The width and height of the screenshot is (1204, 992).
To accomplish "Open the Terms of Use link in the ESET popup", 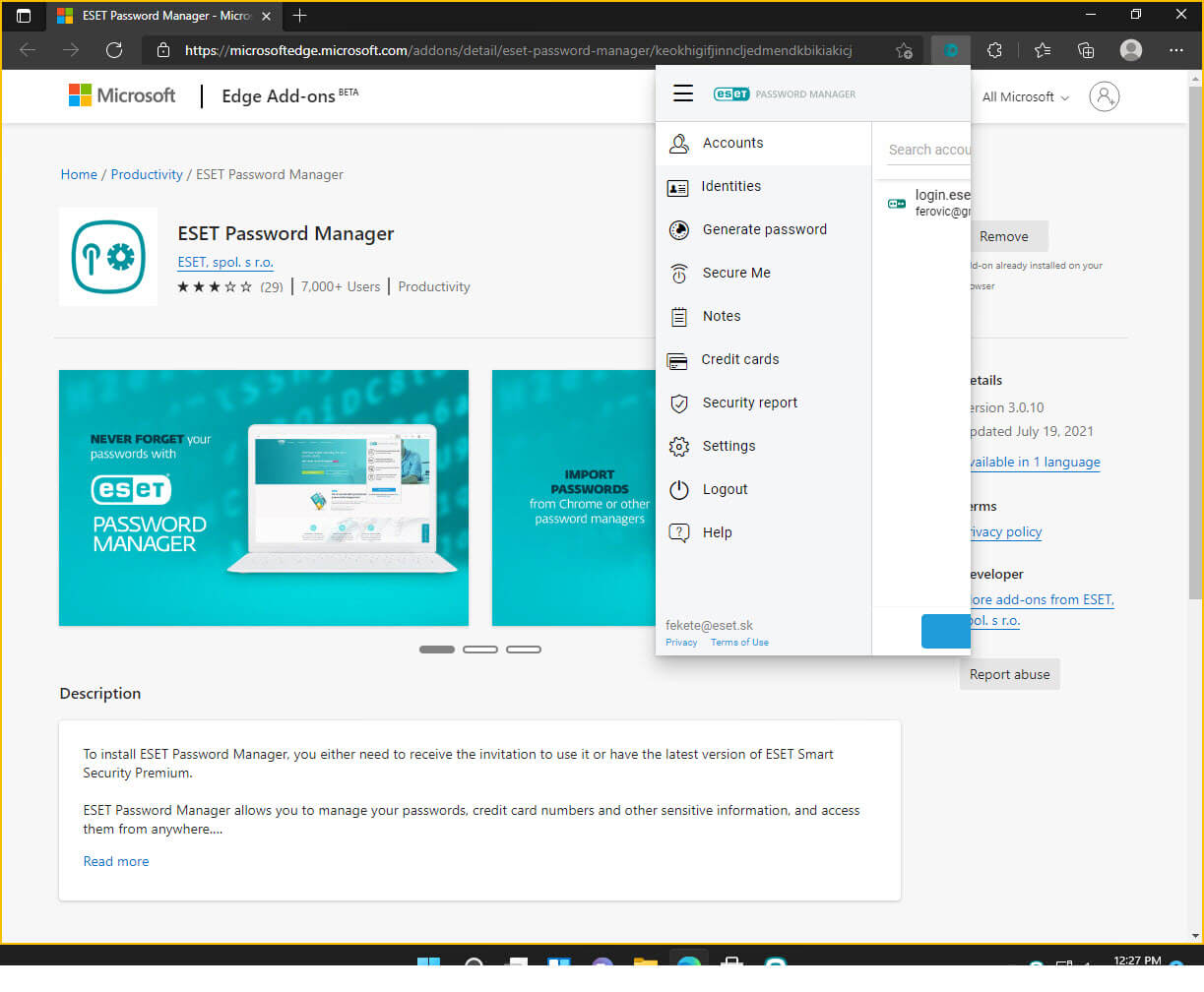I will click(x=739, y=643).
